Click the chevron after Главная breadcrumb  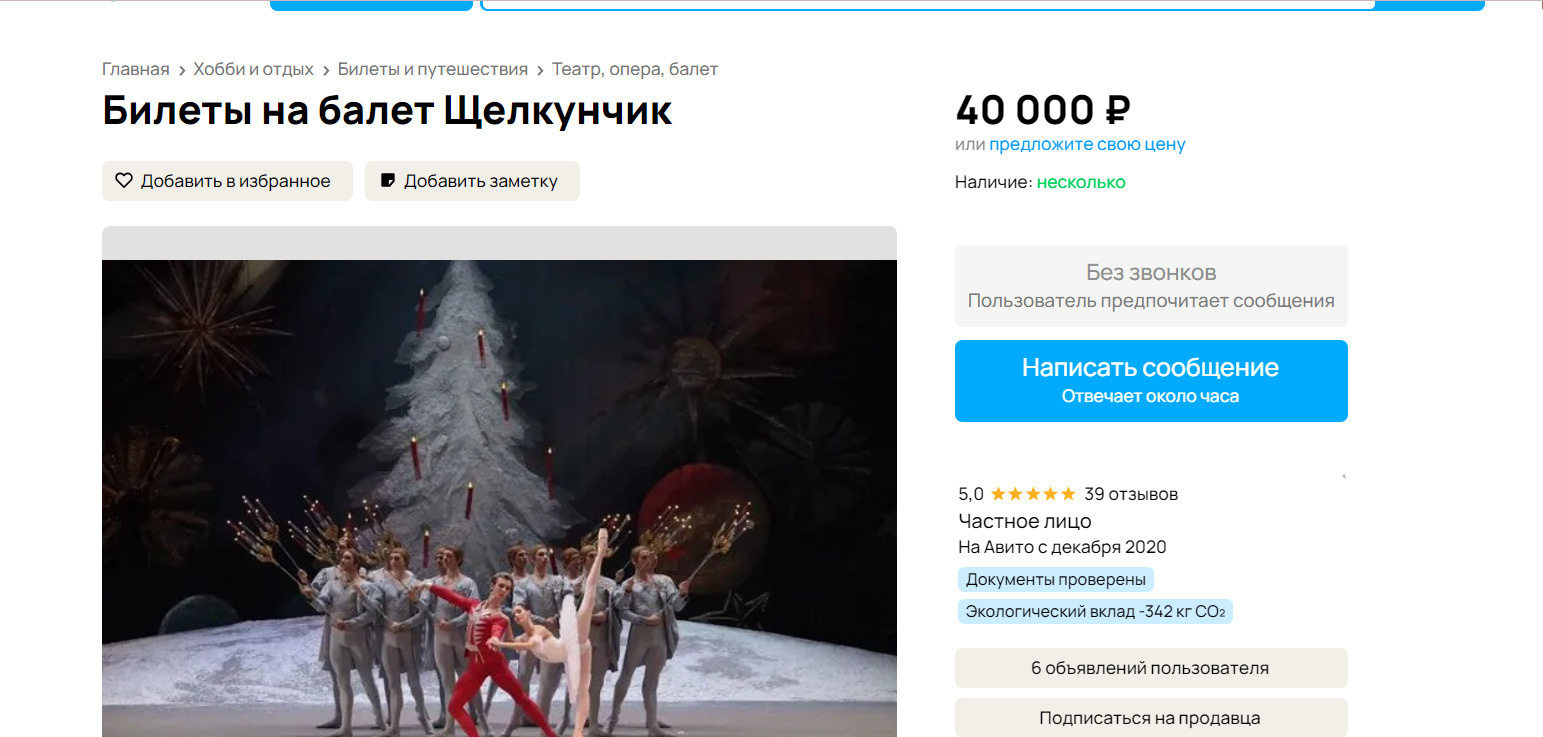pyautogui.click(x=182, y=70)
